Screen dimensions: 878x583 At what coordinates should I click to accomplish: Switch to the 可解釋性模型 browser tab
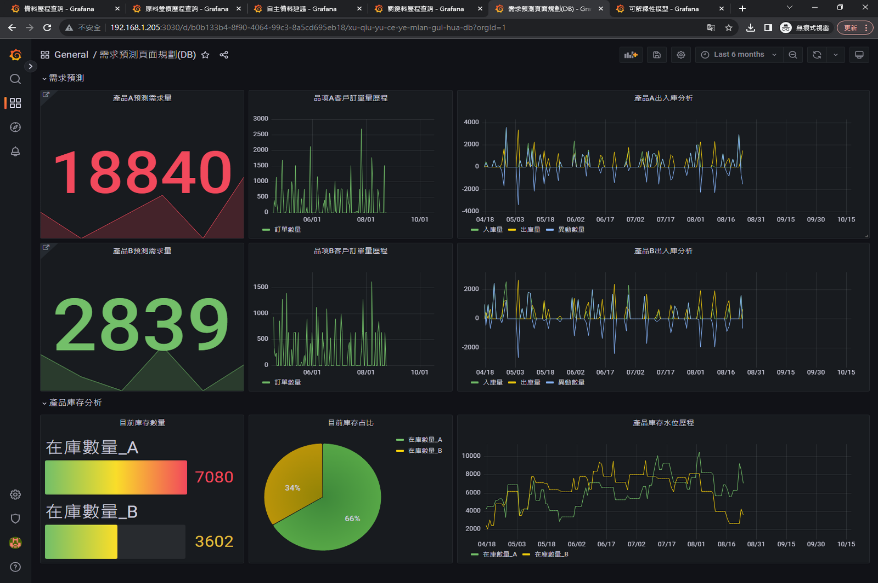tap(662, 8)
